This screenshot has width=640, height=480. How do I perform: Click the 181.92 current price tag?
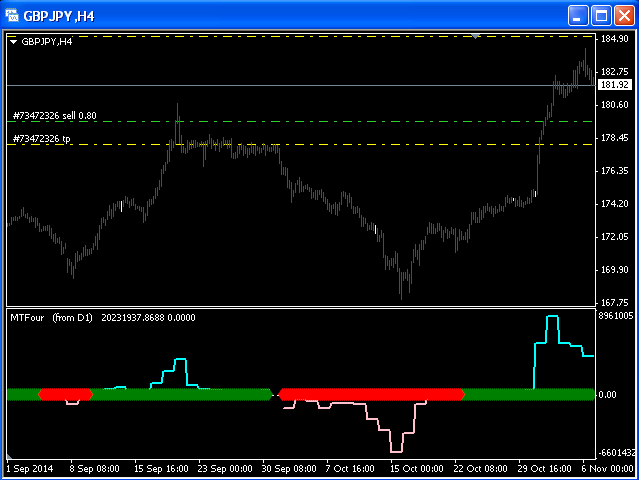point(614,86)
